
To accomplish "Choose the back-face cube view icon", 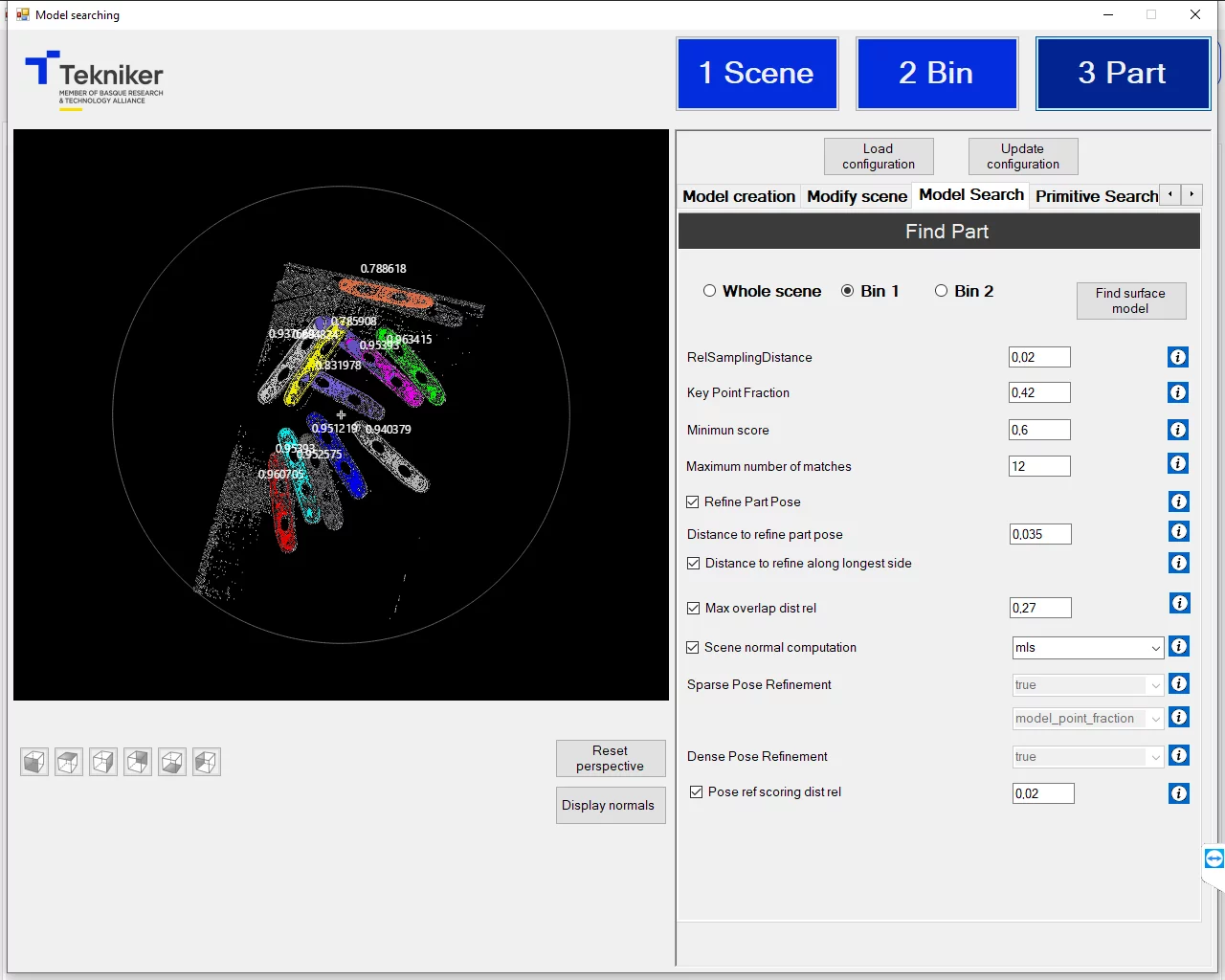I will pos(138,762).
